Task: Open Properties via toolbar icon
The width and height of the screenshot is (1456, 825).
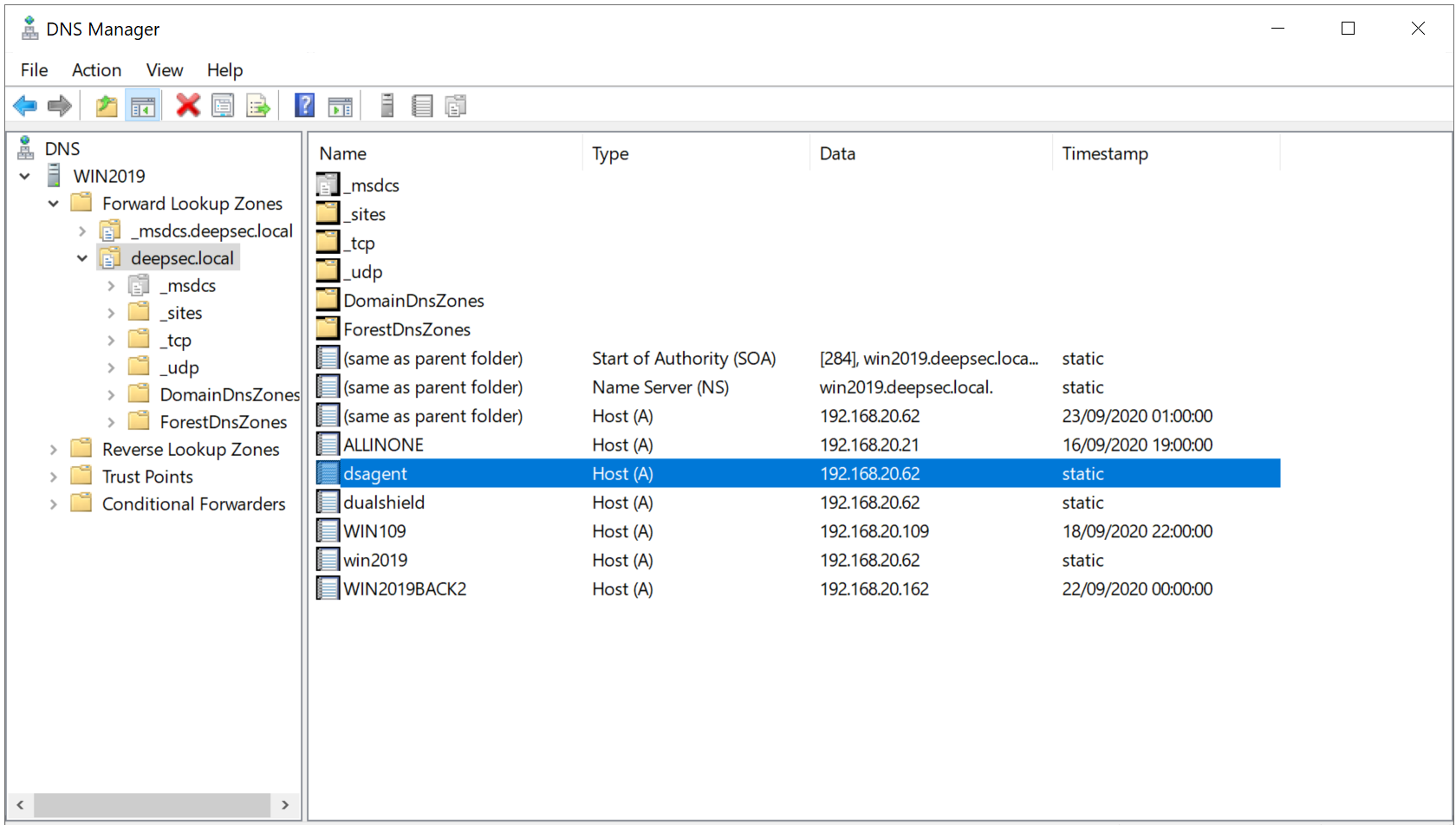Action: pyautogui.click(x=223, y=106)
